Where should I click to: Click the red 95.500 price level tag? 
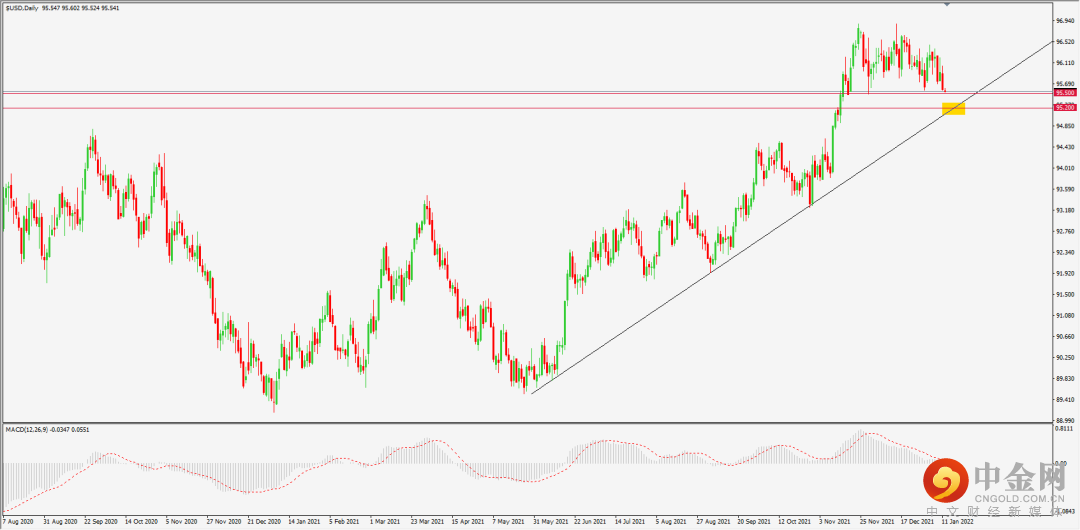(x=1066, y=92)
